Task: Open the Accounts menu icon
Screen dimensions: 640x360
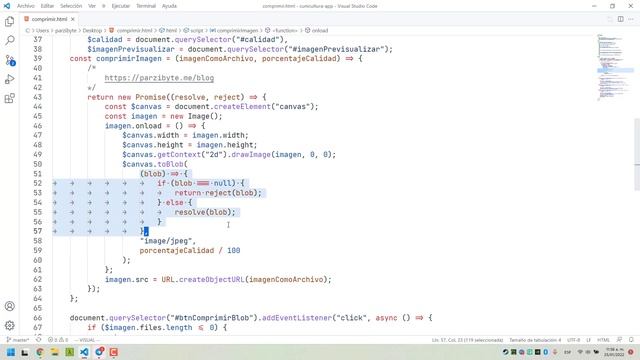Action: pos(9,306)
